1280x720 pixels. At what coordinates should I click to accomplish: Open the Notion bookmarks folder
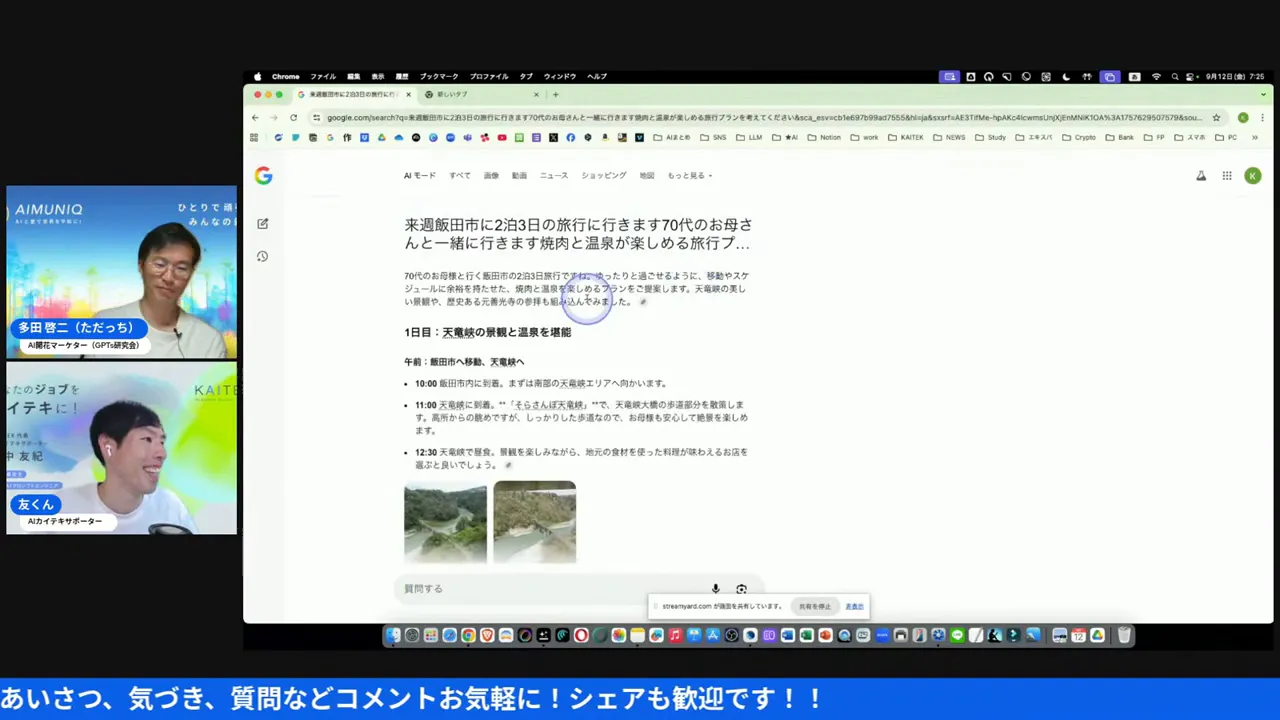tap(824, 137)
